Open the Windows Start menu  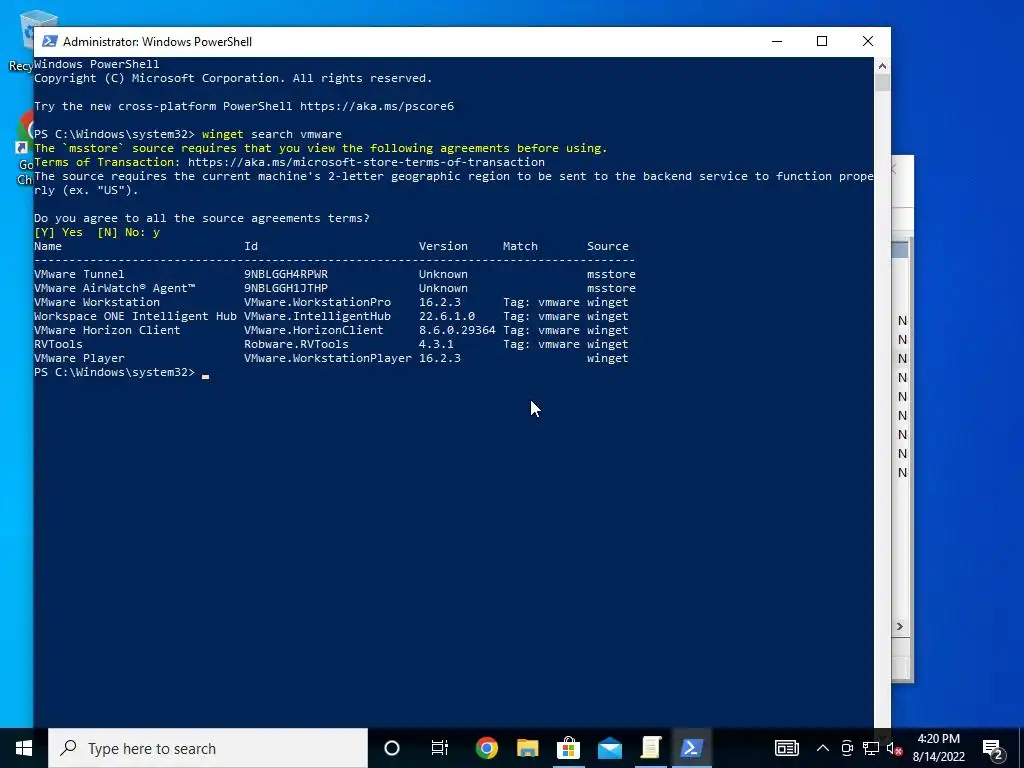click(x=24, y=748)
